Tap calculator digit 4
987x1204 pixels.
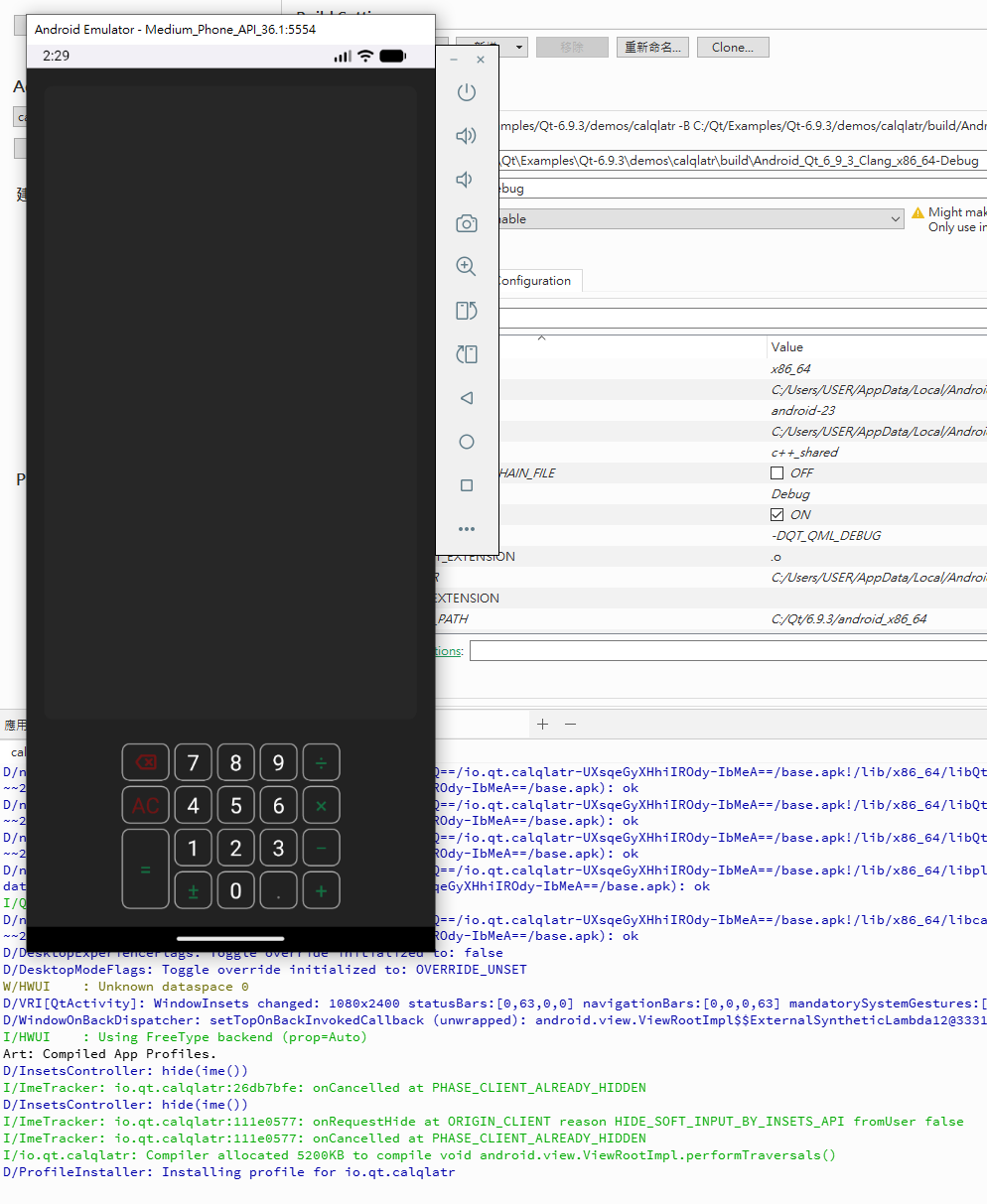tap(193, 805)
